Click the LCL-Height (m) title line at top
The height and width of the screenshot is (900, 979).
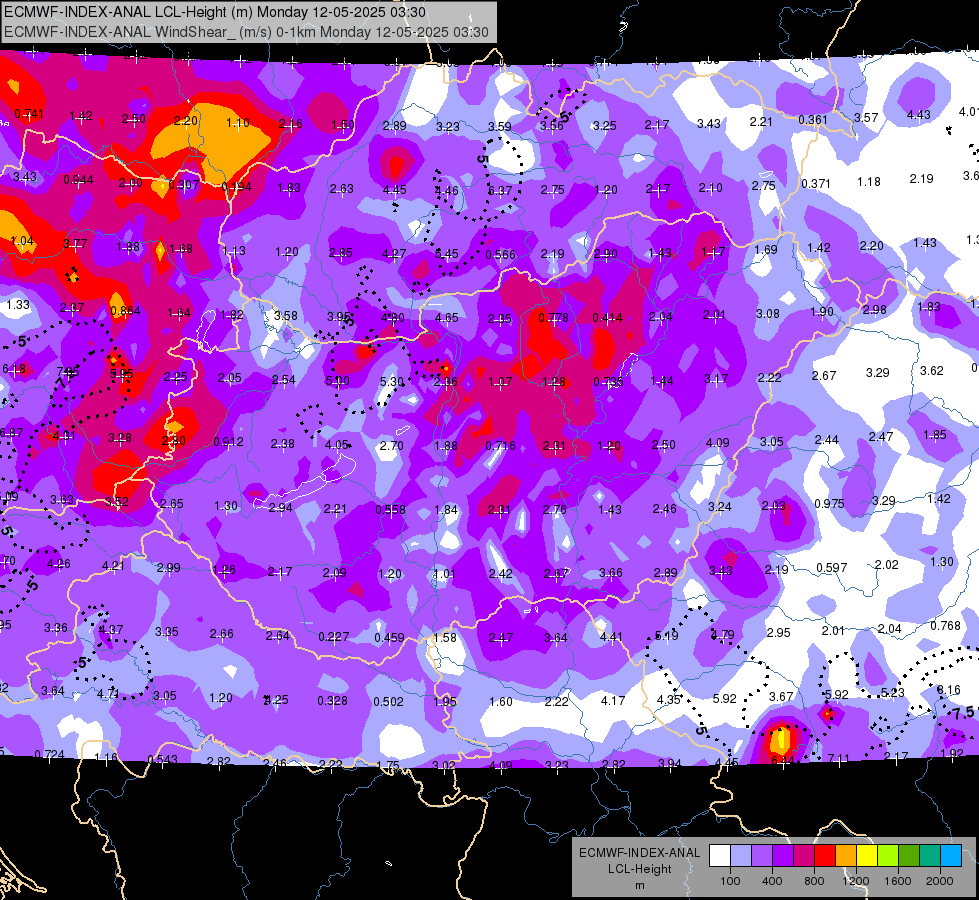[215, 12]
